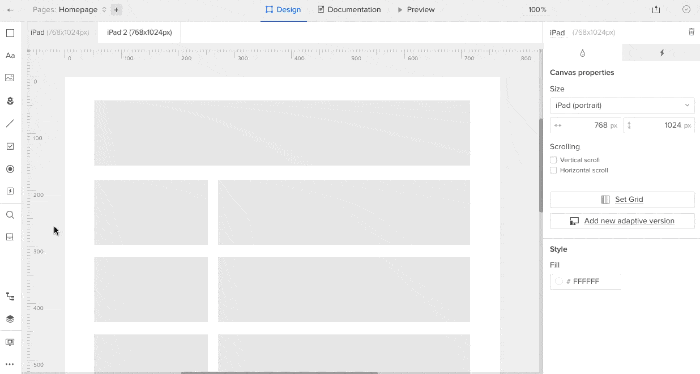Click Add new adaptive version button
This screenshot has width=700, height=374.
point(622,221)
